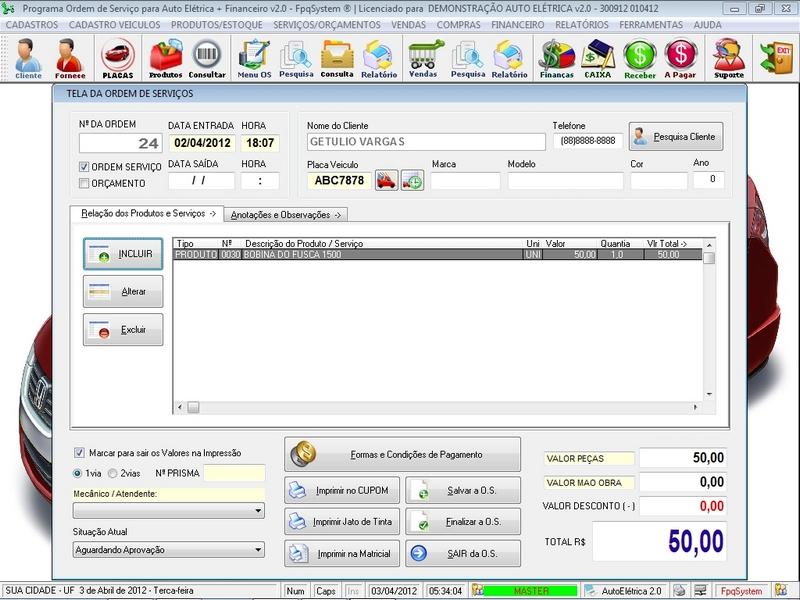Expand the Situação Atual dropdown
Screen dimensions: 800x600
258,549
